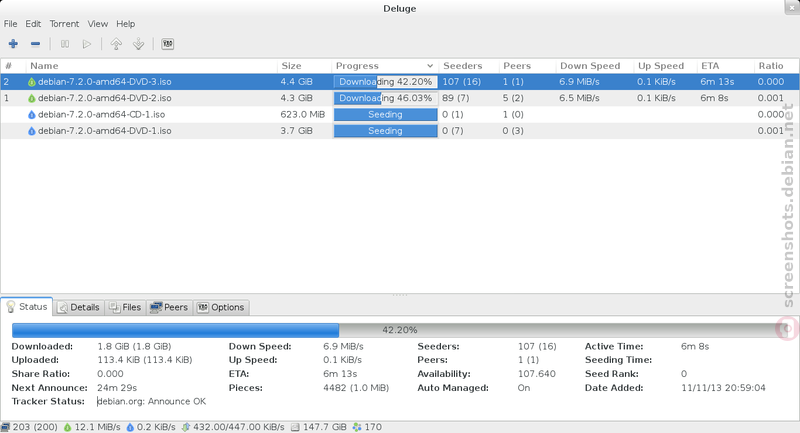This screenshot has height=433, width=800.
Task: Click the download speed icon in status bar
Action: 67,427
